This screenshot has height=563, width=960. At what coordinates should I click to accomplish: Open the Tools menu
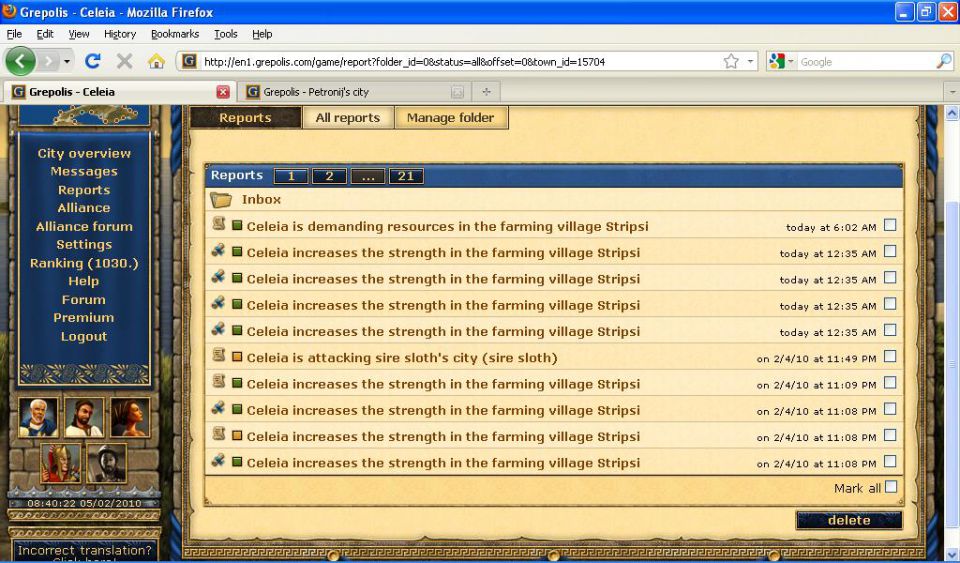point(225,34)
